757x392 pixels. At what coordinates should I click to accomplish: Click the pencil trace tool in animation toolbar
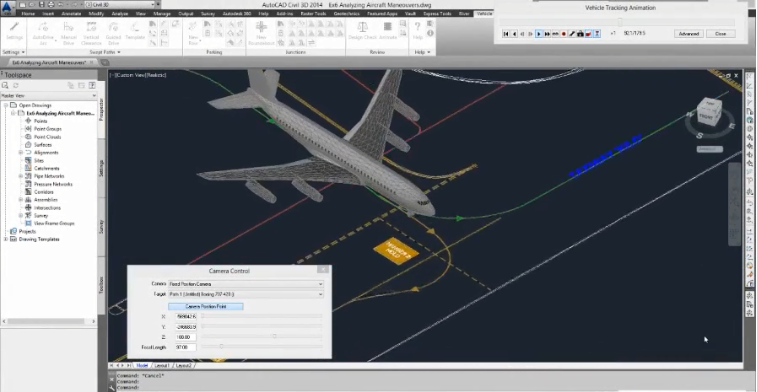(572, 34)
